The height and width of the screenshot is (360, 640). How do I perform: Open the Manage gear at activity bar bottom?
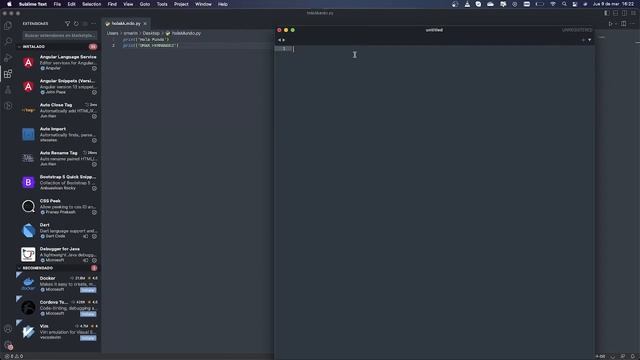point(8,345)
